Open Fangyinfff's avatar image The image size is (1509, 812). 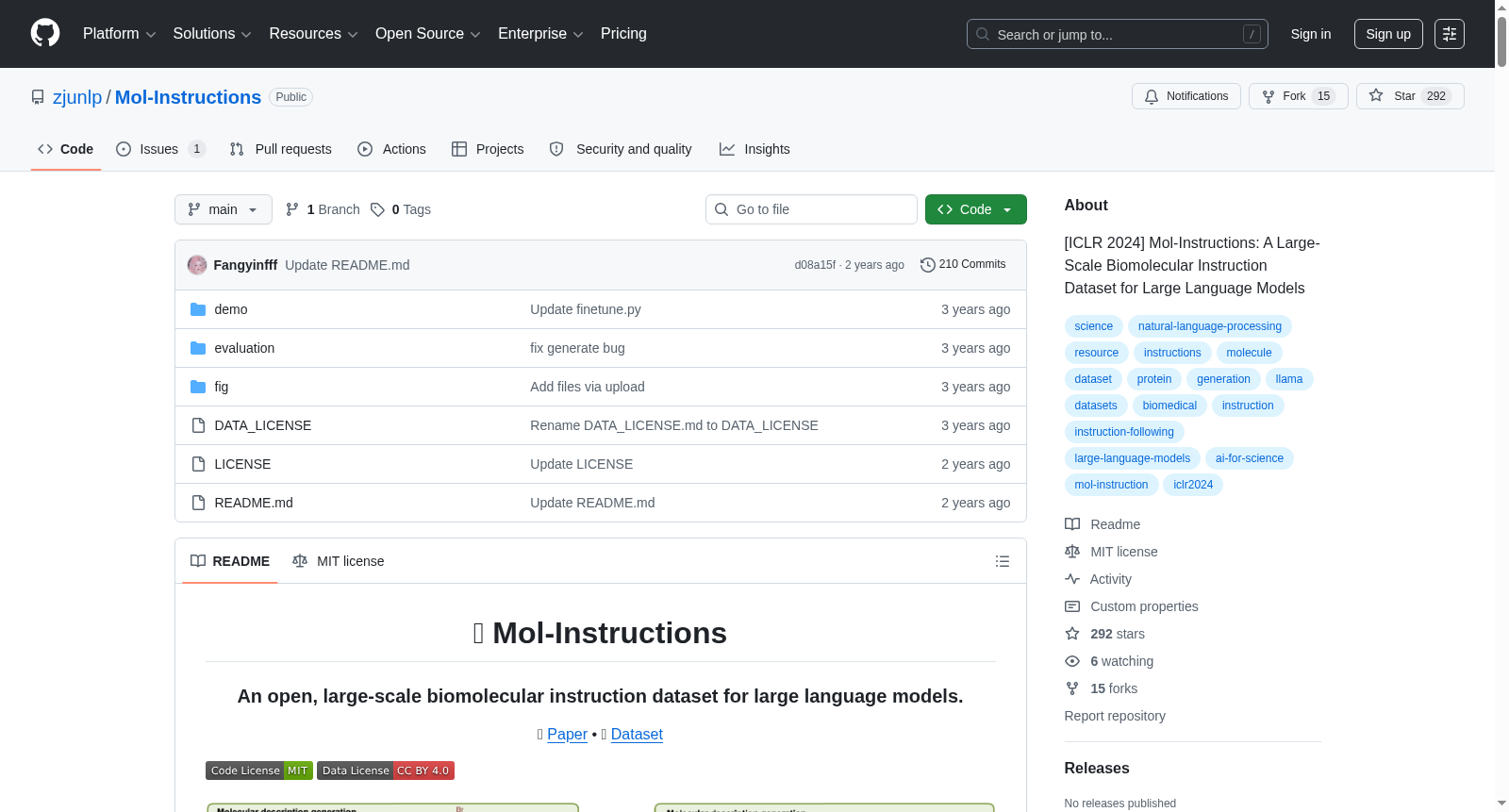[197, 265]
